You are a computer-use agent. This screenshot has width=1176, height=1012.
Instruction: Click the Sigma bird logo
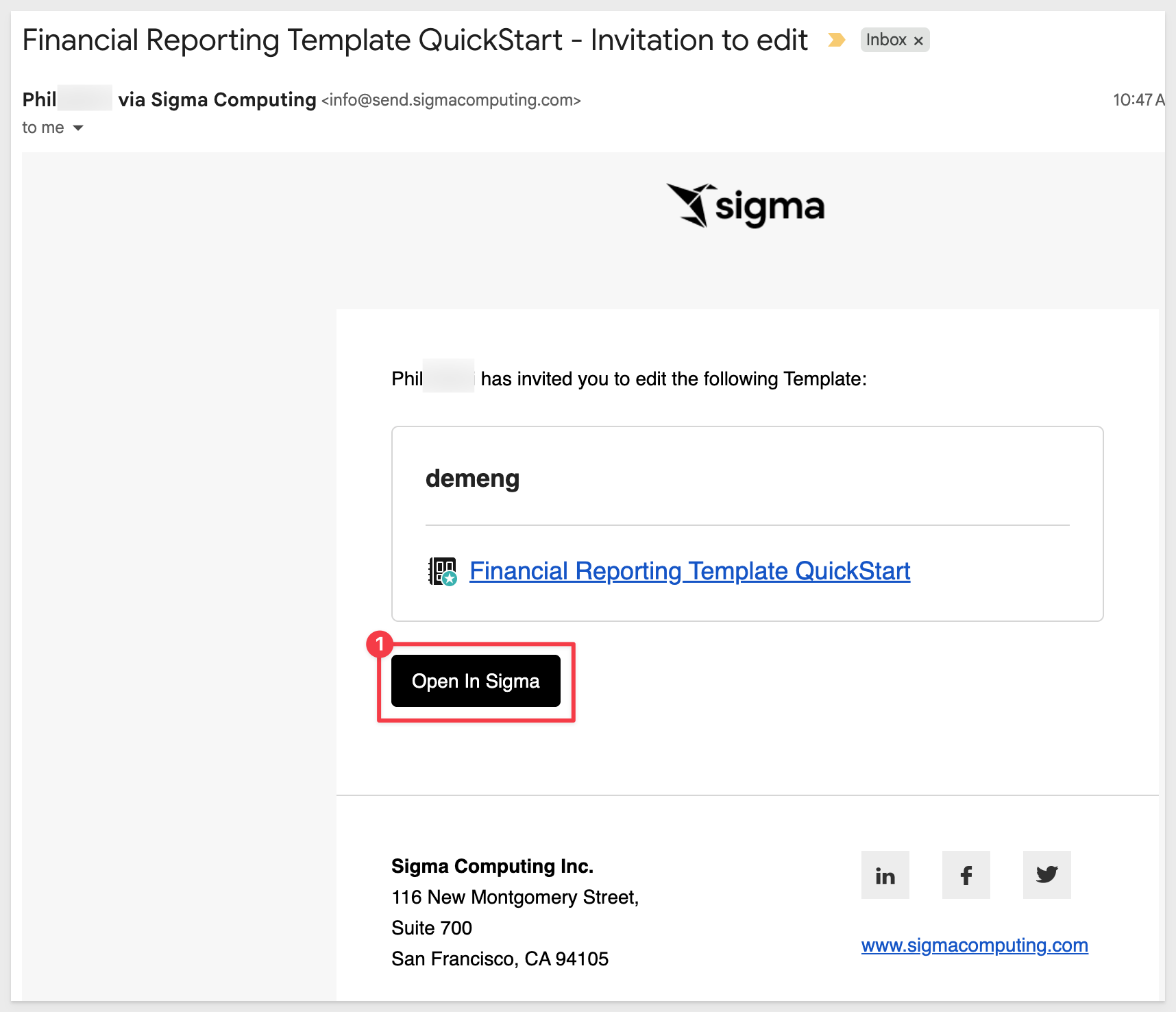coord(691,204)
